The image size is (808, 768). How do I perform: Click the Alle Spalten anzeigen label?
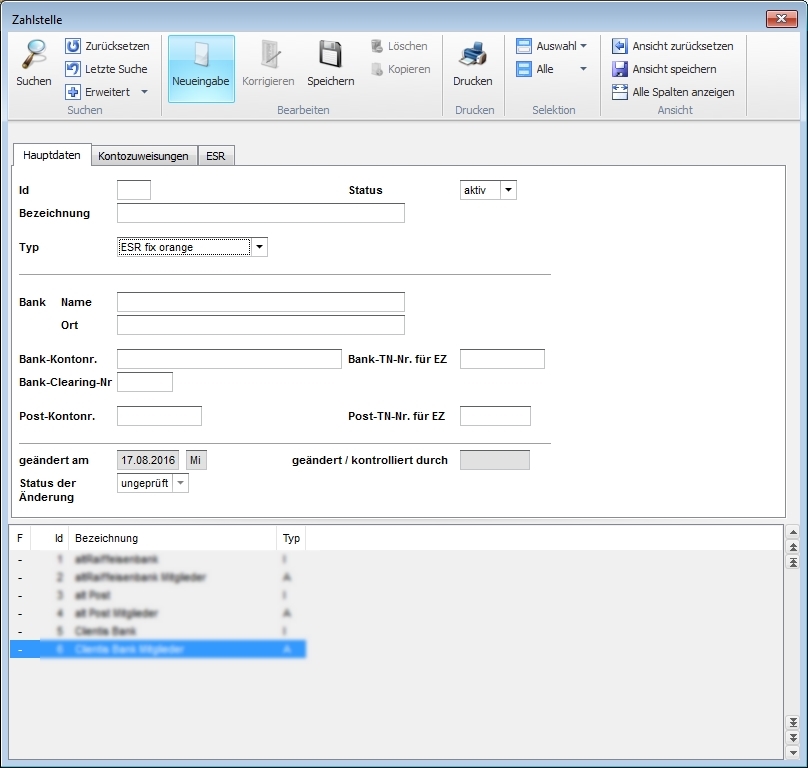(x=683, y=92)
